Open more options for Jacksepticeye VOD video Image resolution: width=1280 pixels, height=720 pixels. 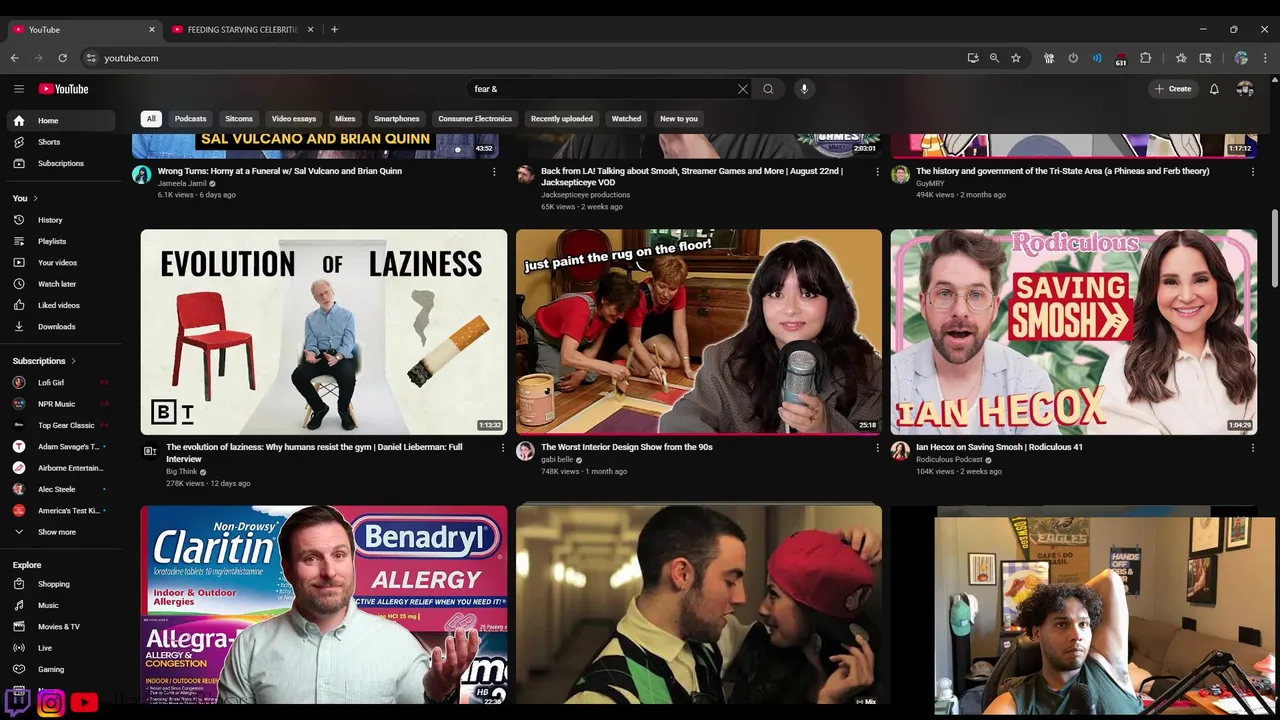tap(878, 172)
